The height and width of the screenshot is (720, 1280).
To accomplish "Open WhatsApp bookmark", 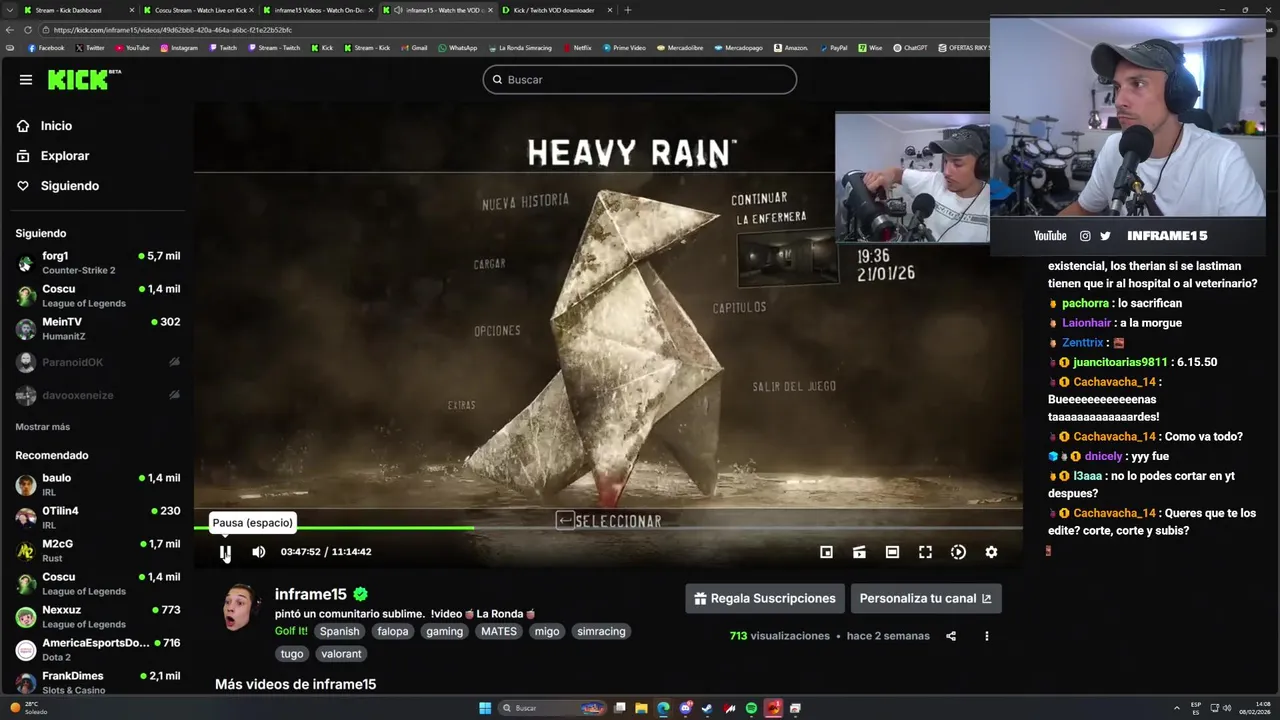I will (458, 48).
